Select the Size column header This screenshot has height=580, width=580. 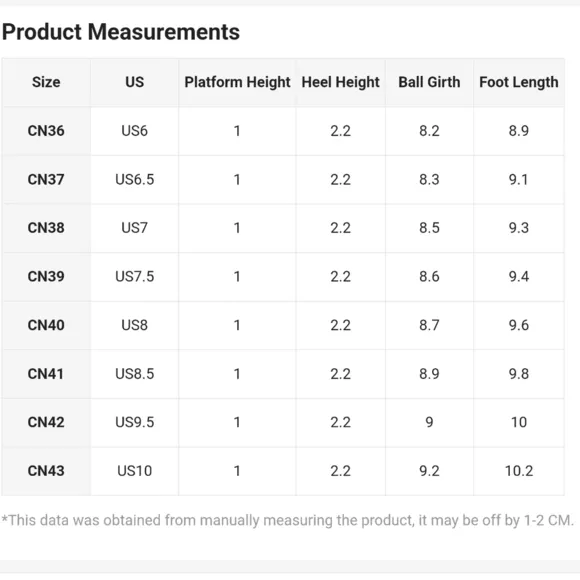click(x=46, y=82)
